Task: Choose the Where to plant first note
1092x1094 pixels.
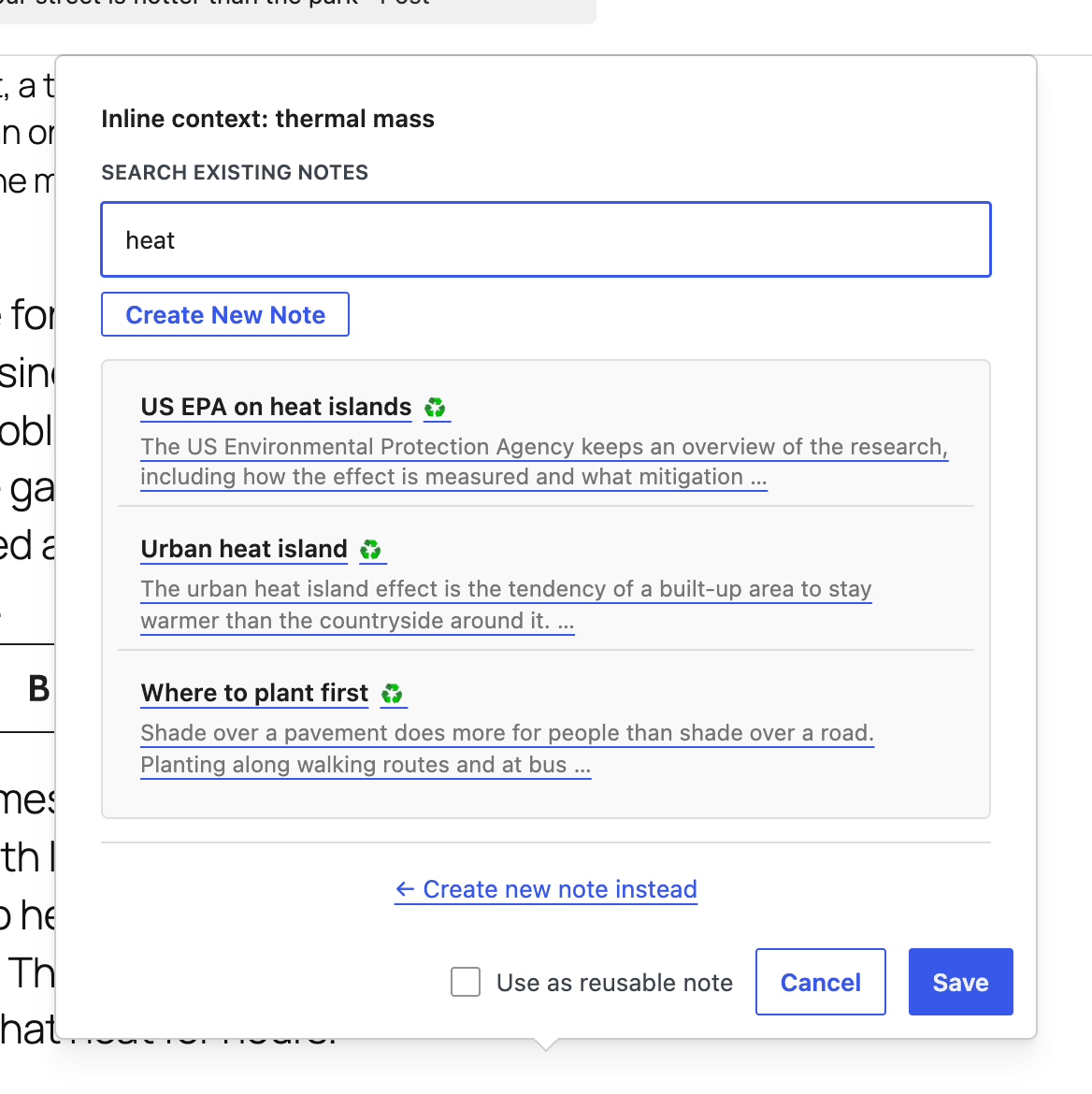Action: point(254,693)
